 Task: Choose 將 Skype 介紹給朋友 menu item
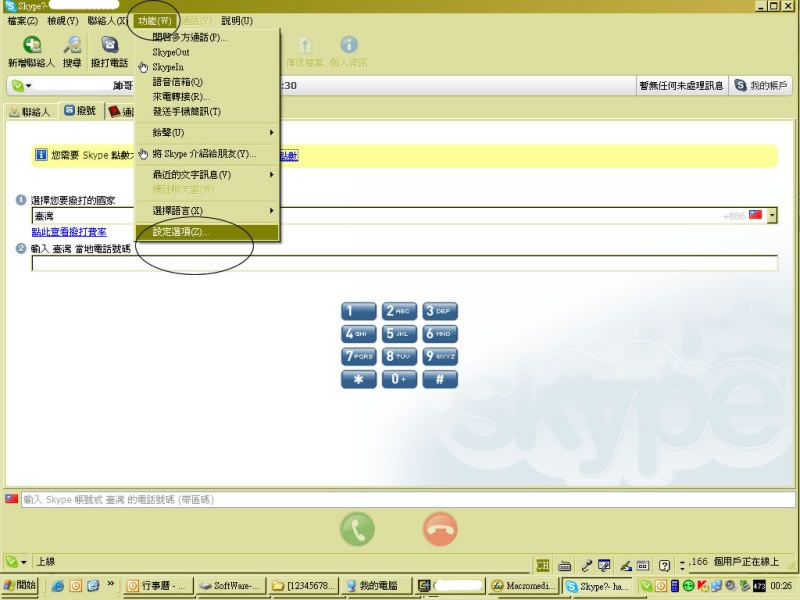point(207,154)
